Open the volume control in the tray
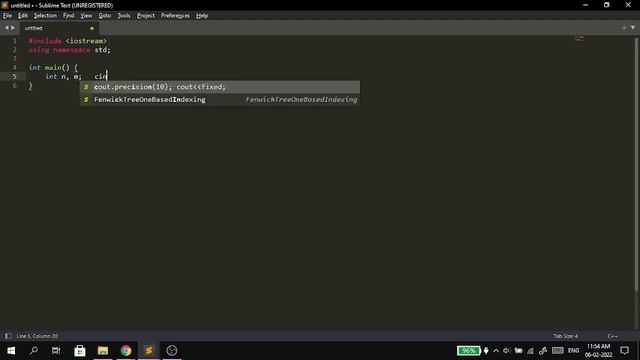The width and height of the screenshot is (640, 360). 507,351
